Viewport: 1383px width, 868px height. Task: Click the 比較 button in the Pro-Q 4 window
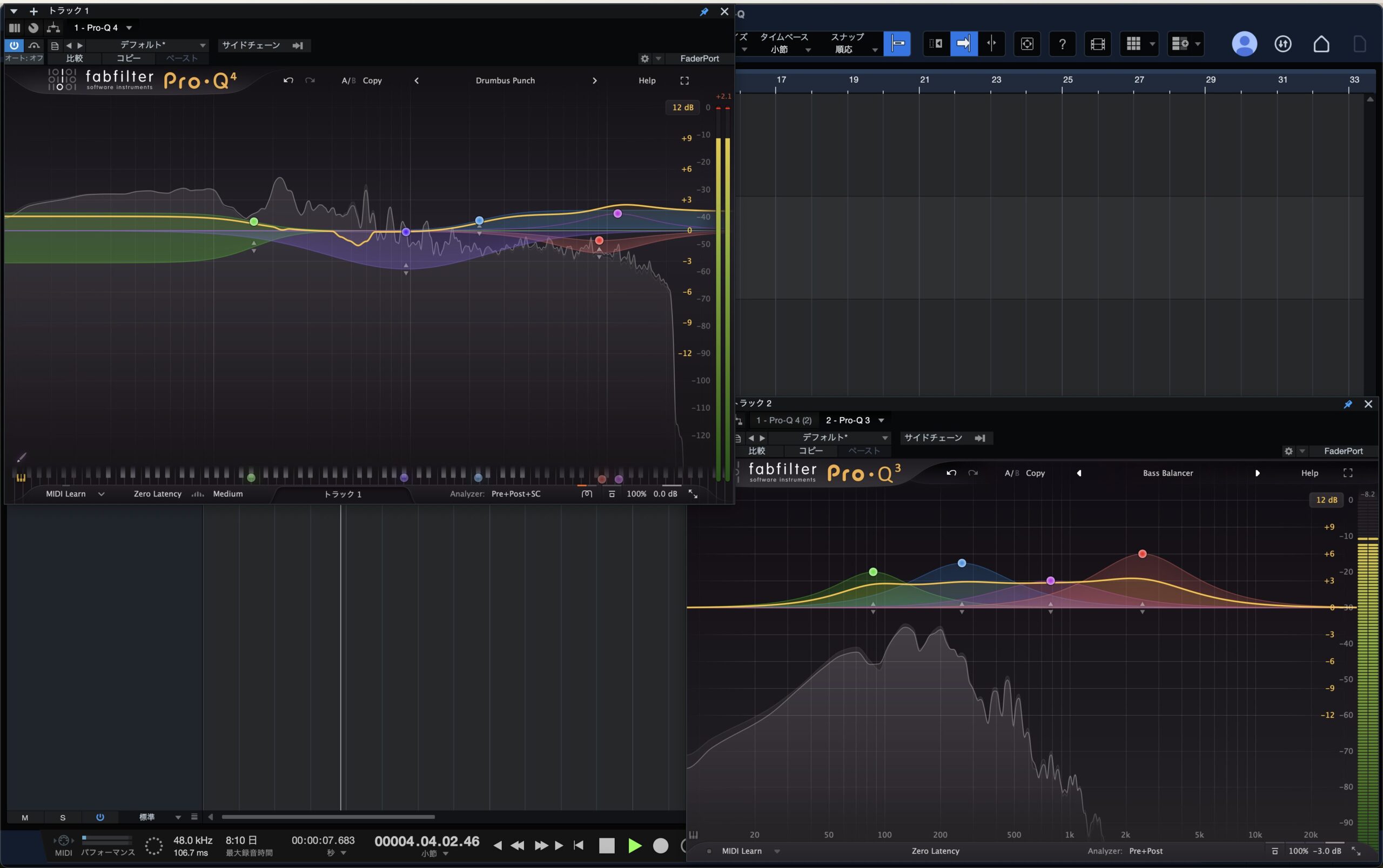tap(75, 58)
